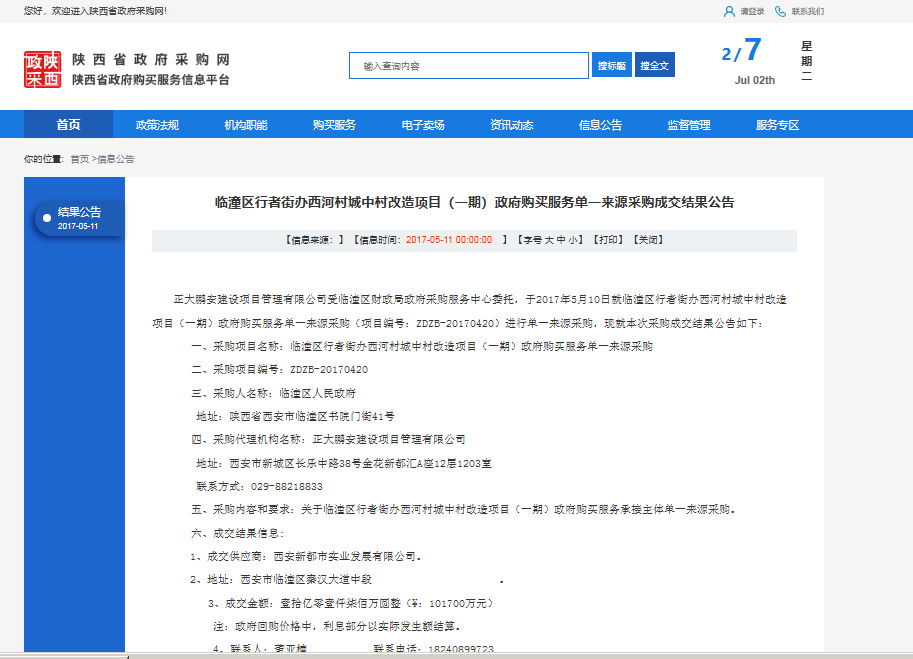Click the search input field
The width and height of the screenshot is (913, 659).
pyautogui.click(x=468, y=66)
